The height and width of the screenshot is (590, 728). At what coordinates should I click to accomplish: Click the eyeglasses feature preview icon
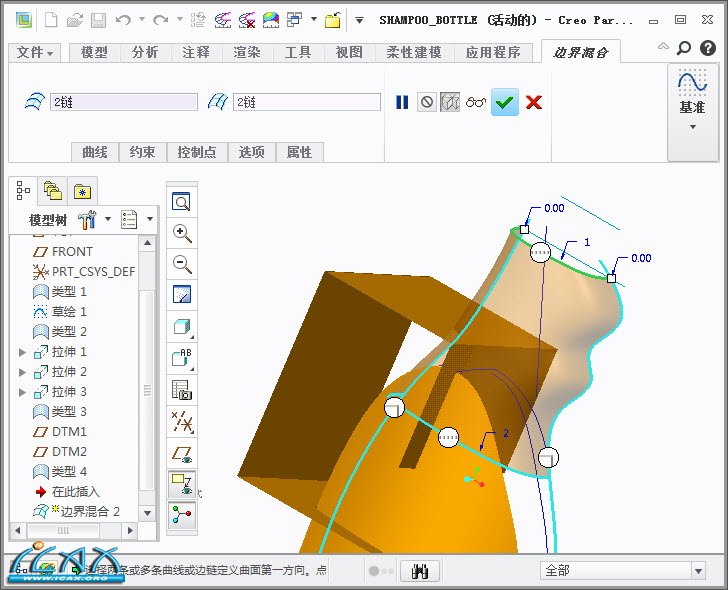click(x=476, y=102)
